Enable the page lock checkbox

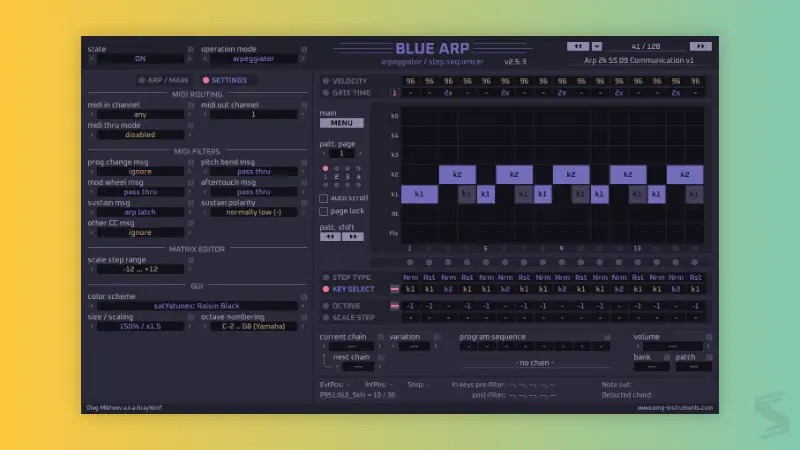click(x=323, y=211)
